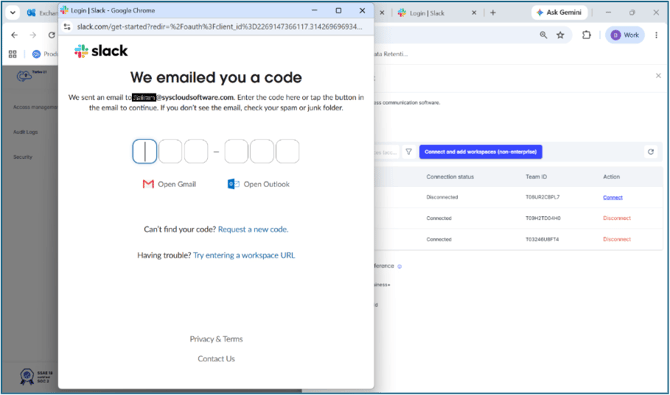Open the tab search dropdown arrow
This screenshot has height=395, width=670.
[x=13, y=13]
